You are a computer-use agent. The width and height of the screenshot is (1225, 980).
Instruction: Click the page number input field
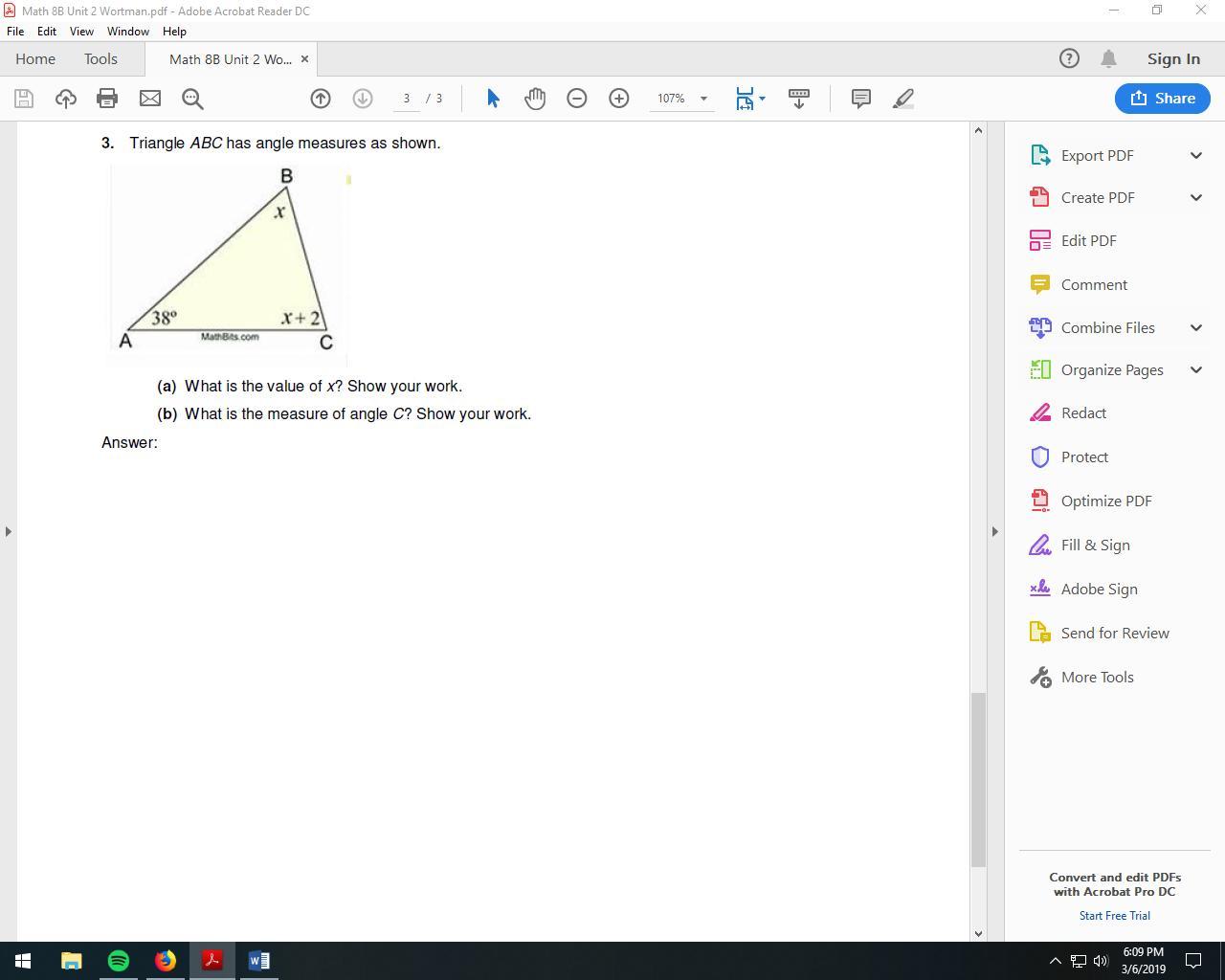[x=407, y=98]
